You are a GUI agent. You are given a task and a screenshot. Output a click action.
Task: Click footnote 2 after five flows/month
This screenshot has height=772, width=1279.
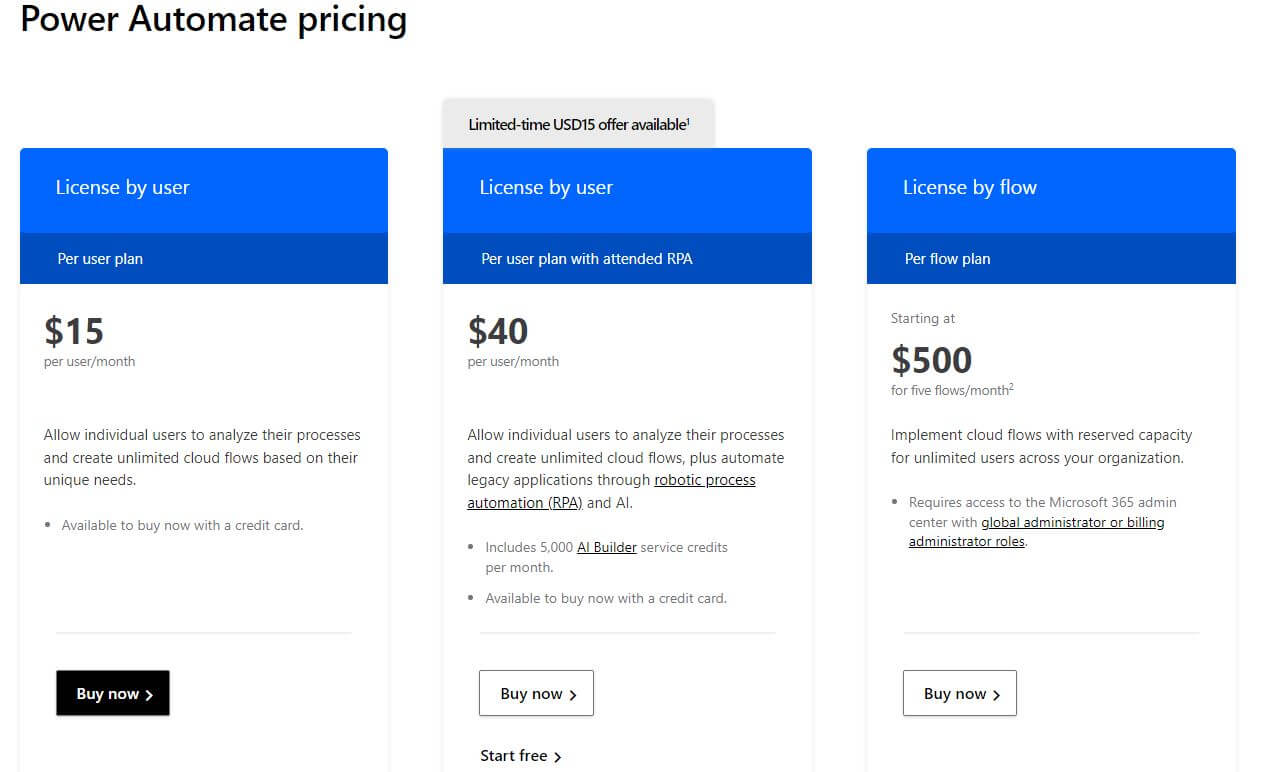(1011, 387)
